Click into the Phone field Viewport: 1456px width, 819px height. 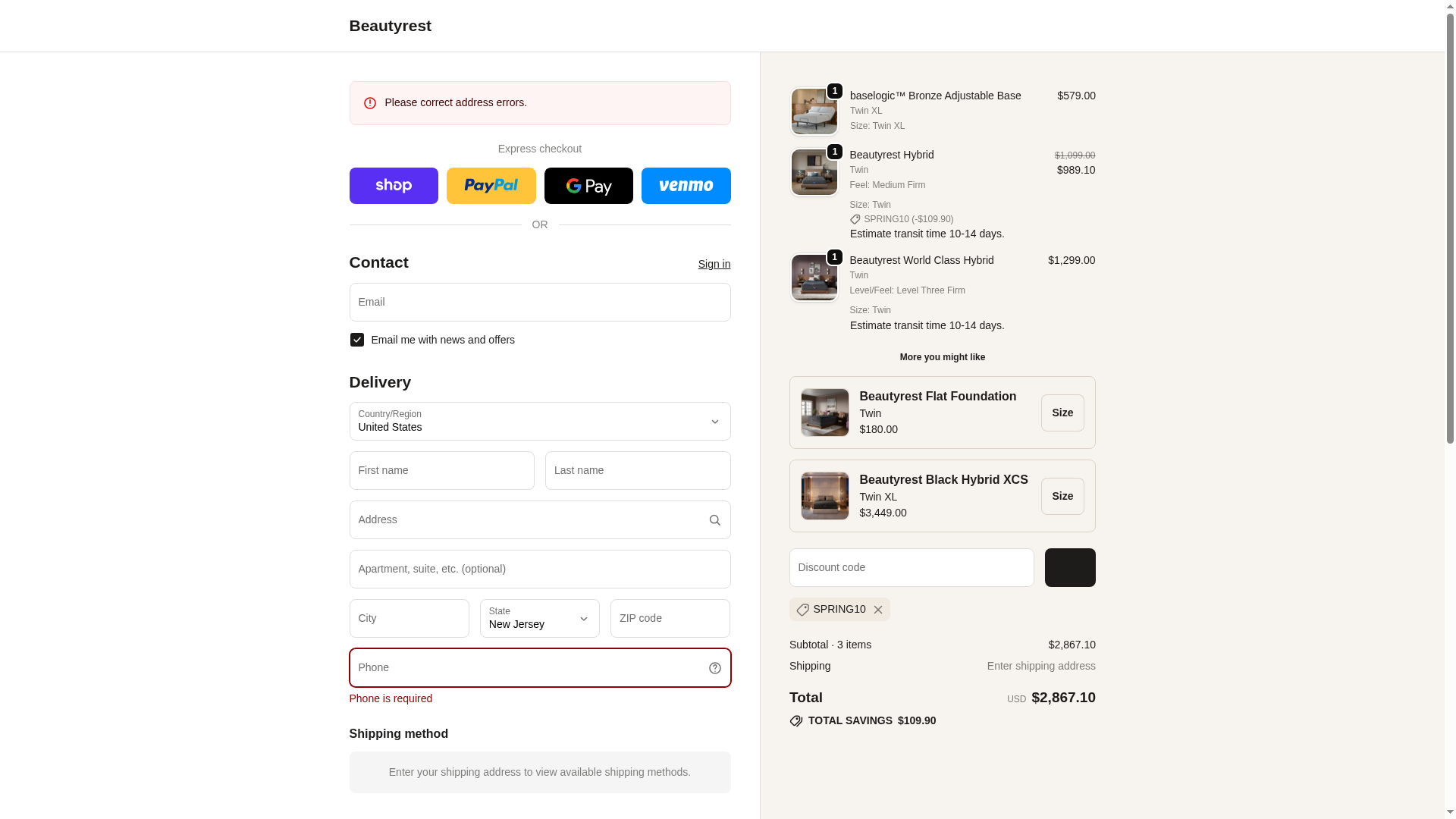[x=527, y=668]
